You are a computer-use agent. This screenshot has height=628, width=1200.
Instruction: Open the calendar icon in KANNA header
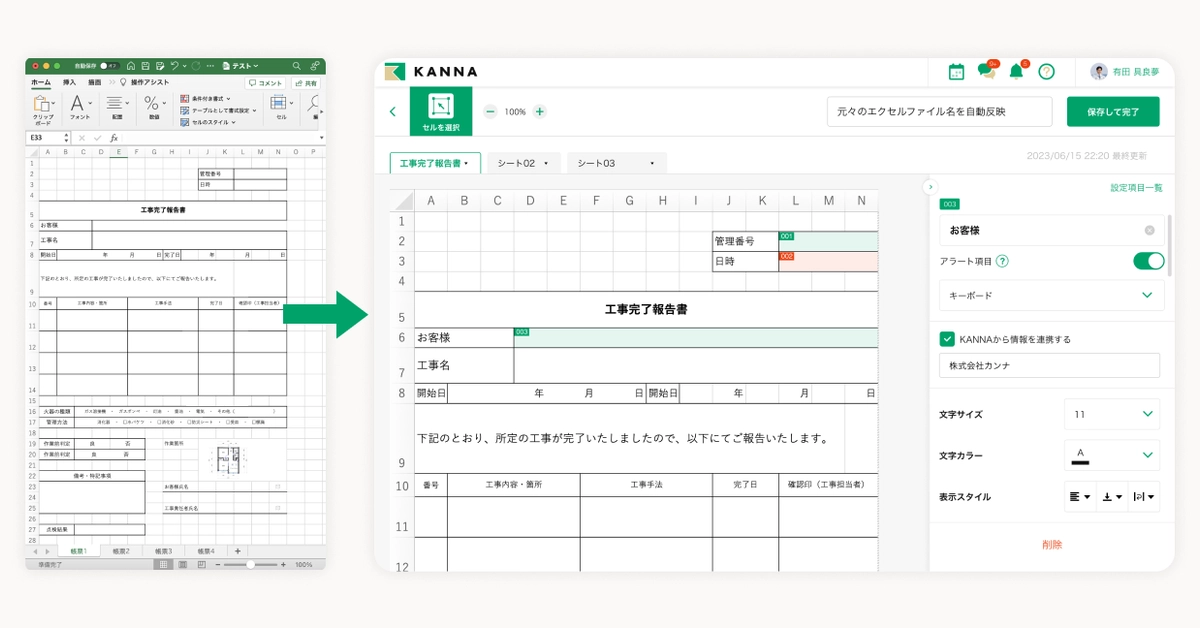tap(956, 71)
